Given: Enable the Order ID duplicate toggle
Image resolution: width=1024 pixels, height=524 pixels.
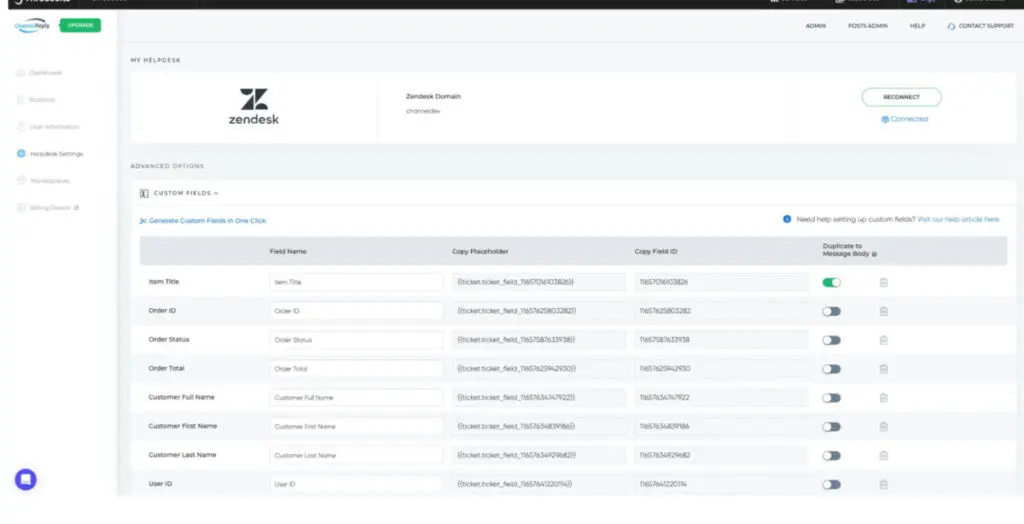Looking at the screenshot, I should [x=831, y=311].
